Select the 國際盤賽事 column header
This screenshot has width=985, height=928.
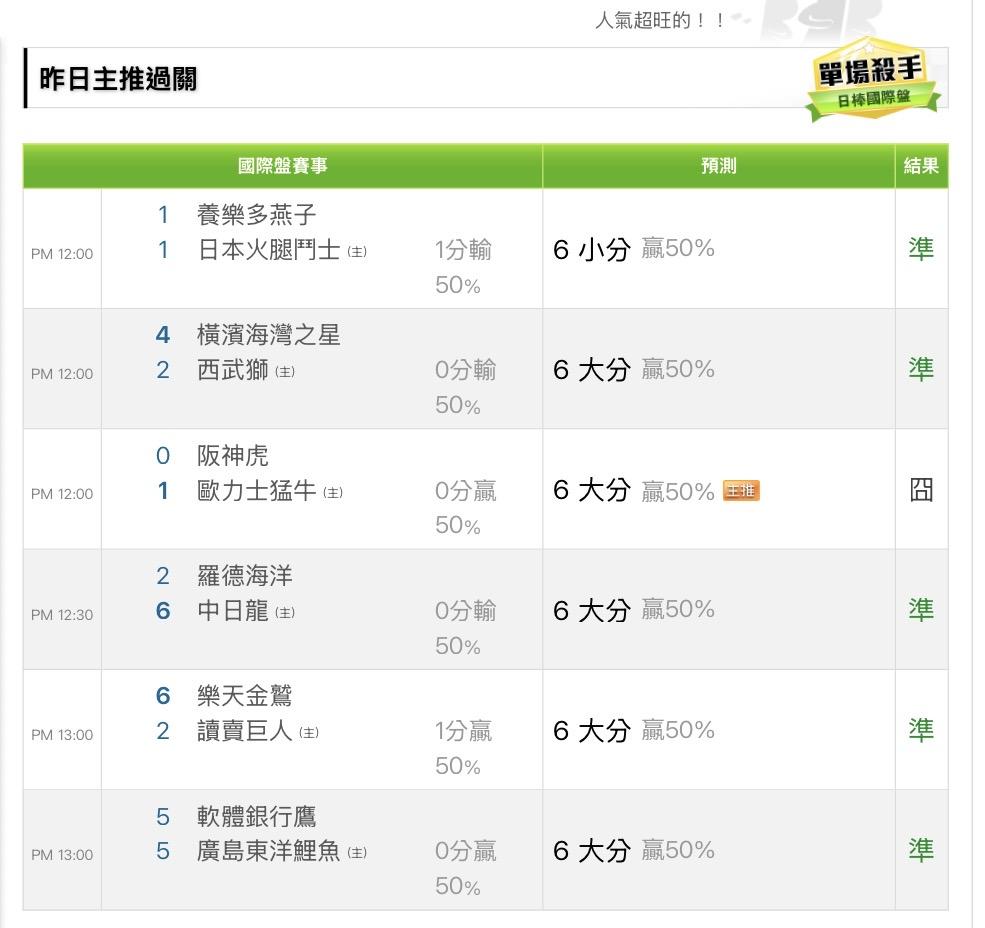click(282, 166)
